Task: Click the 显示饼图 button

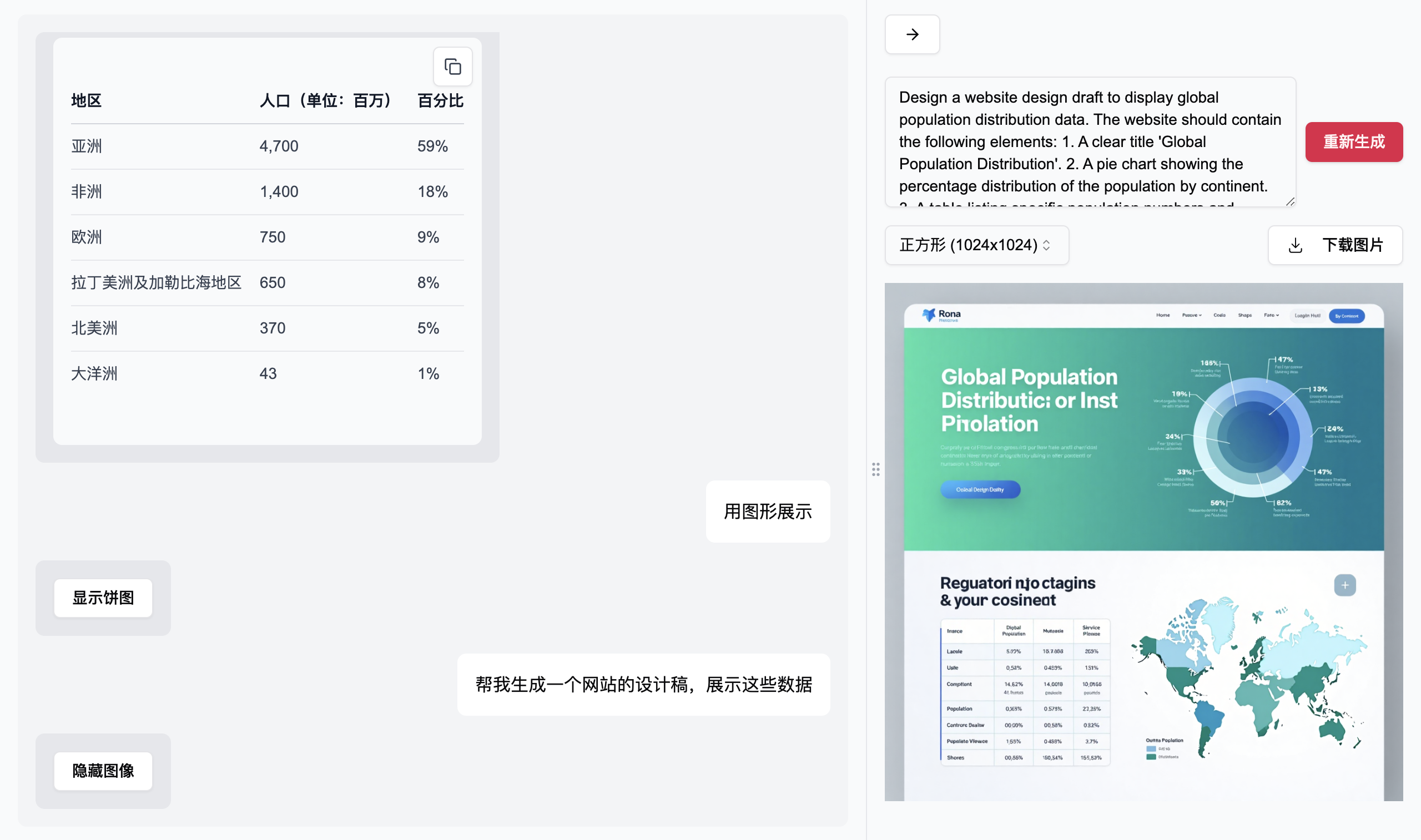Action: (x=103, y=597)
